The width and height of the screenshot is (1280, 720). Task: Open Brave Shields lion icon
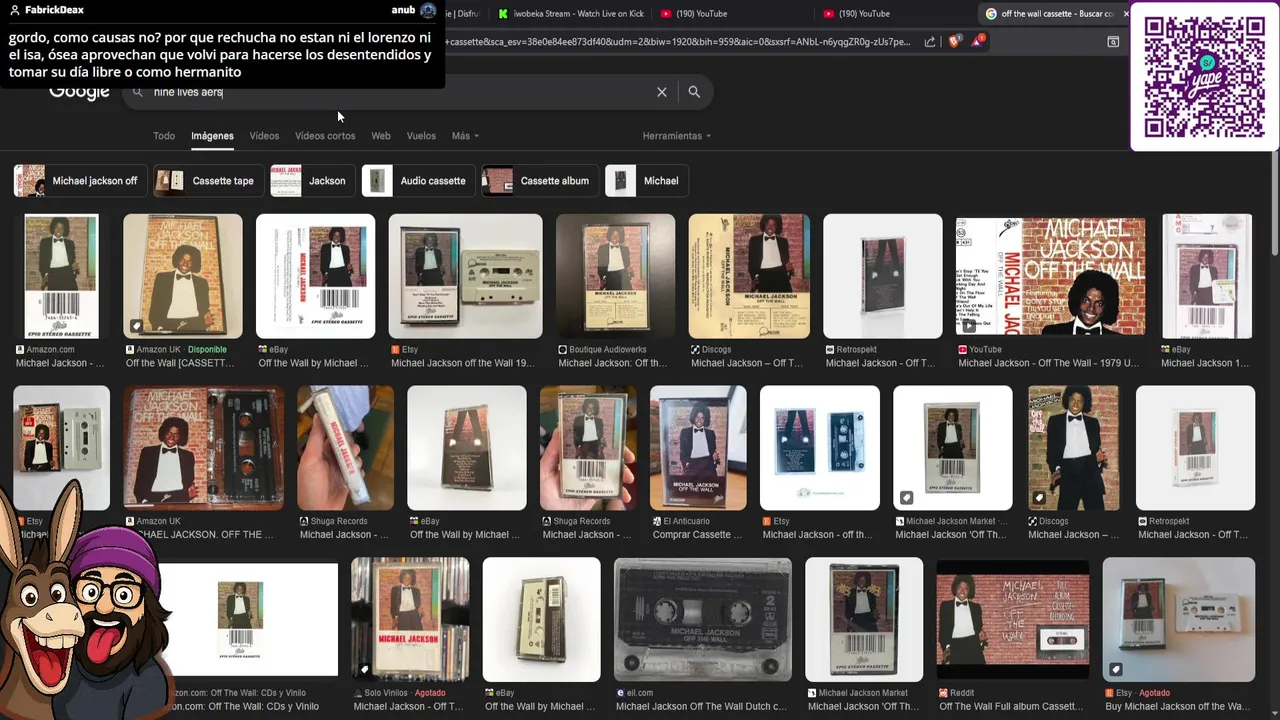(x=954, y=42)
